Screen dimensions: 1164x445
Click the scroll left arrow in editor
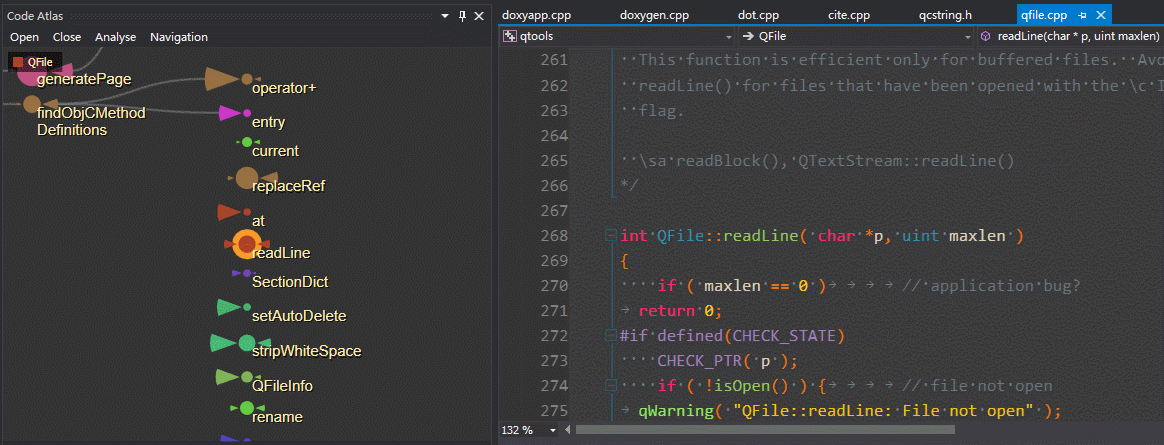(x=568, y=429)
